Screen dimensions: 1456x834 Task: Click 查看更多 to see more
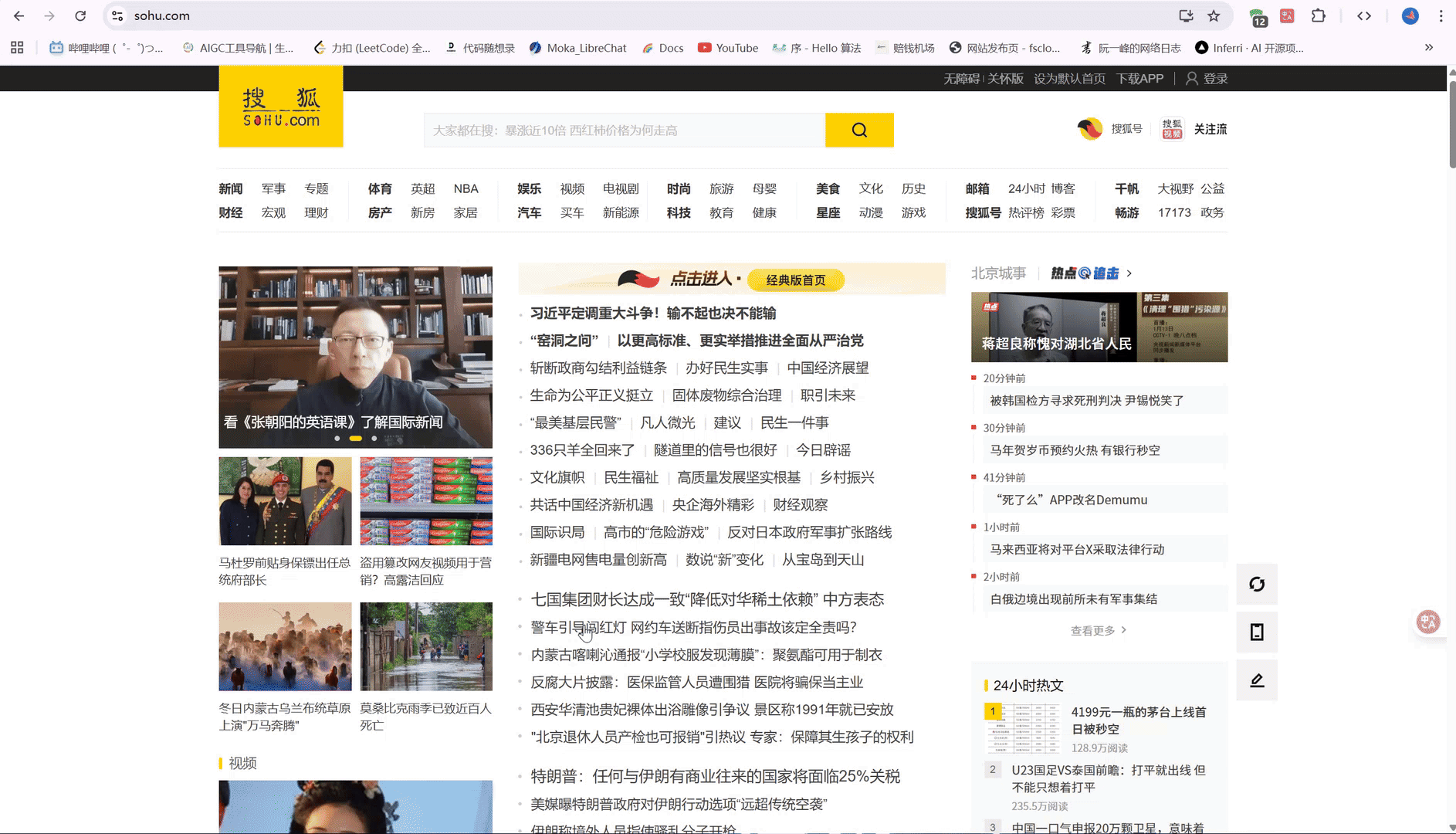click(1099, 631)
